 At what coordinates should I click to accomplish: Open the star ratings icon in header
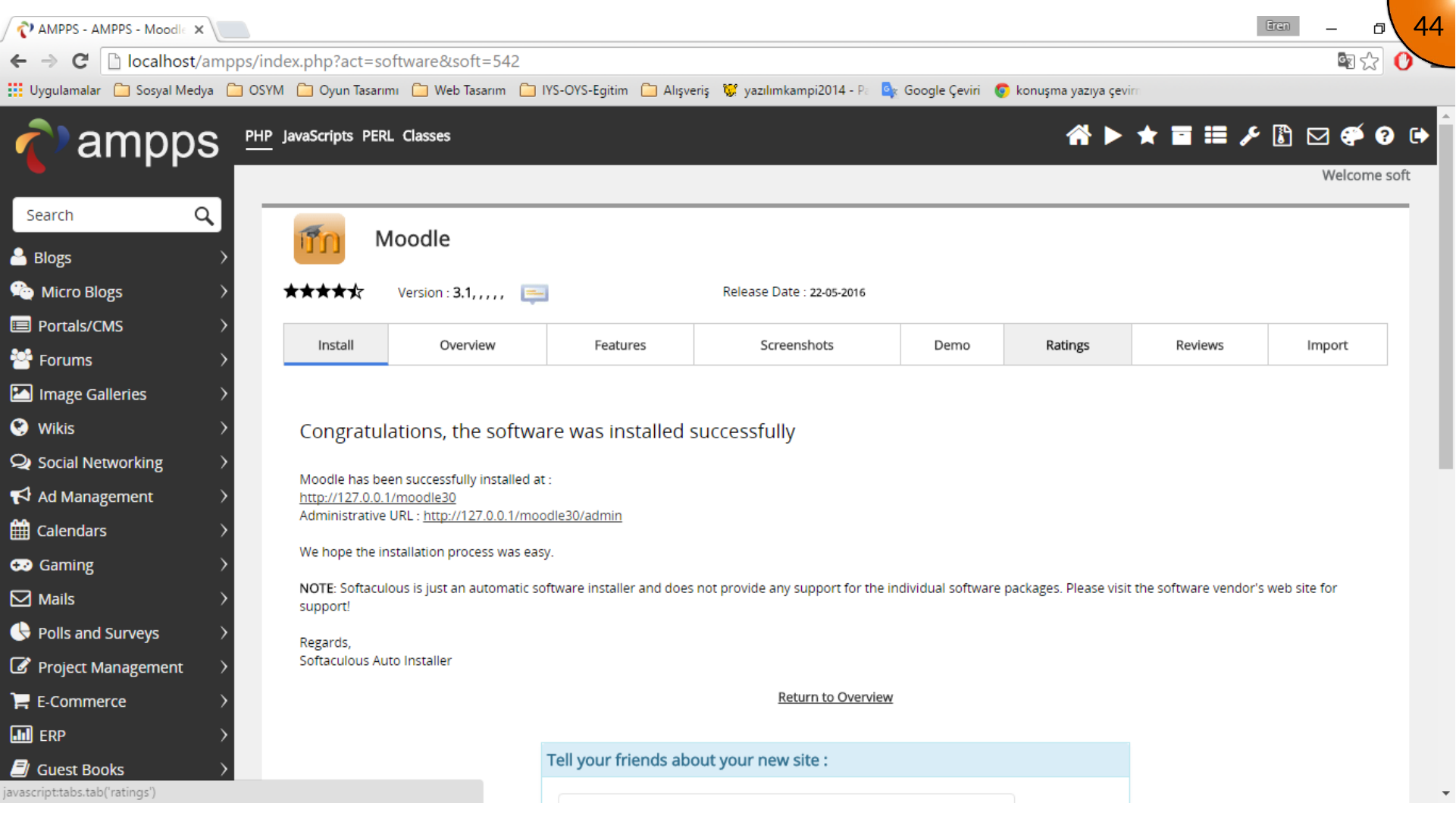click(x=1148, y=136)
